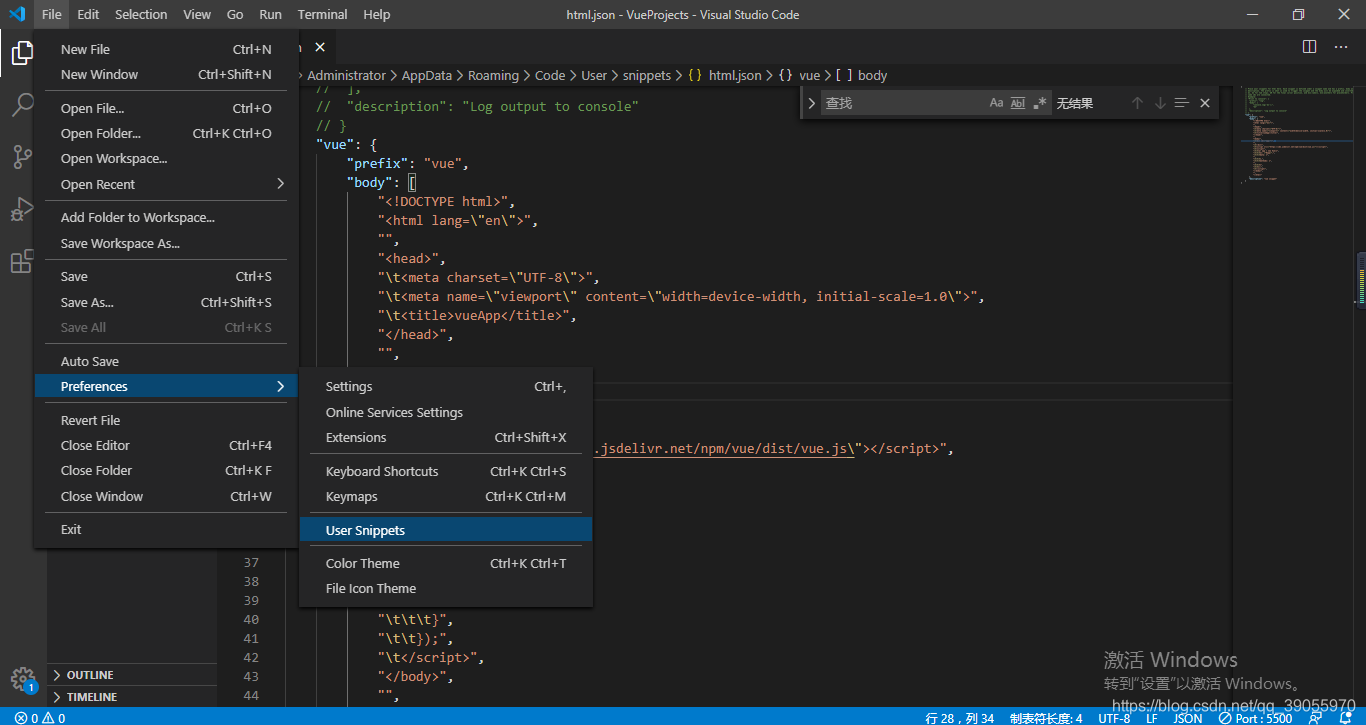This screenshot has height=725, width=1366.
Task: Click the split editor right icon
Action: coord(1309,47)
